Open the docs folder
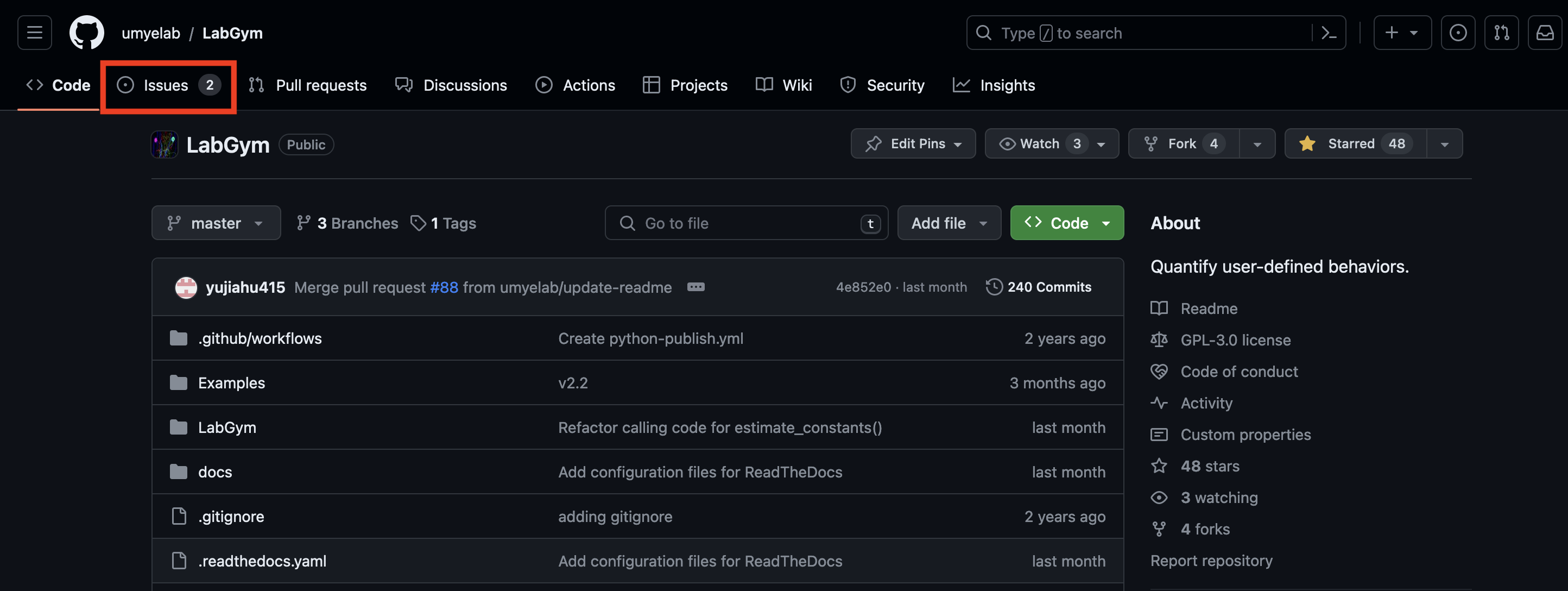The width and height of the screenshot is (1568, 591). [x=215, y=471]
